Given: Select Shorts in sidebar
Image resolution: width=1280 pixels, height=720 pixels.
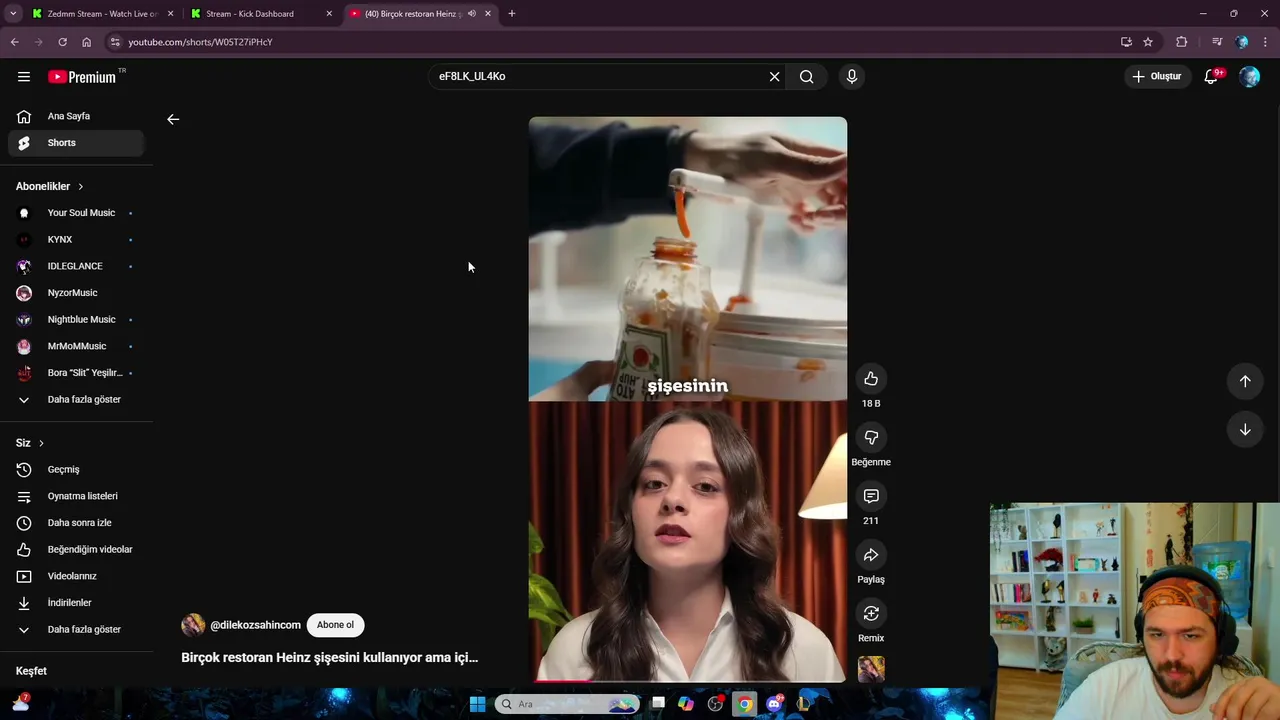Looking at the screenshot, I should pyautogui.click(x=76, y=143).
